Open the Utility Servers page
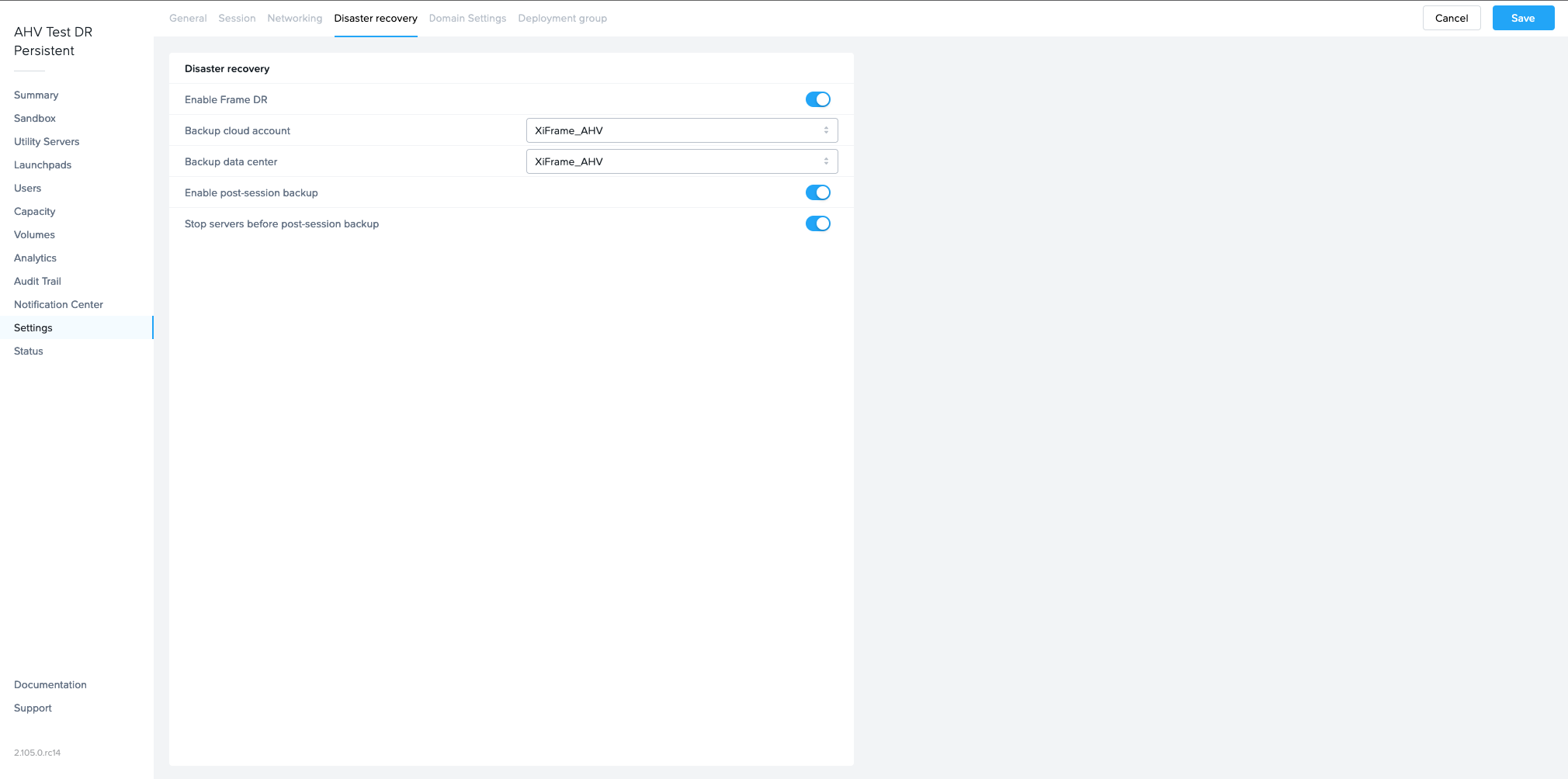The height and width of the screenshot is (779, 1568). (x=47, y=142)
